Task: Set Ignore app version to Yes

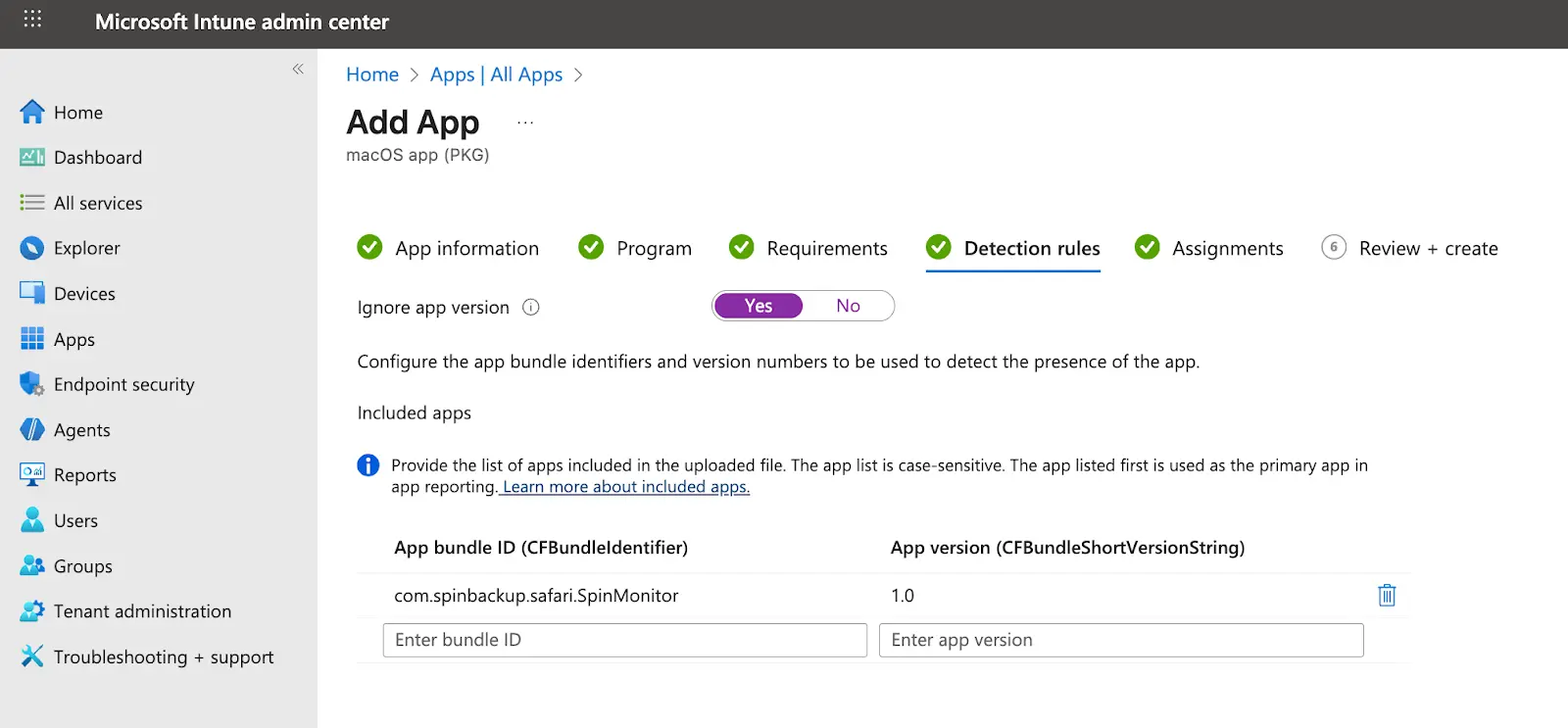Action: click(759, 306)
